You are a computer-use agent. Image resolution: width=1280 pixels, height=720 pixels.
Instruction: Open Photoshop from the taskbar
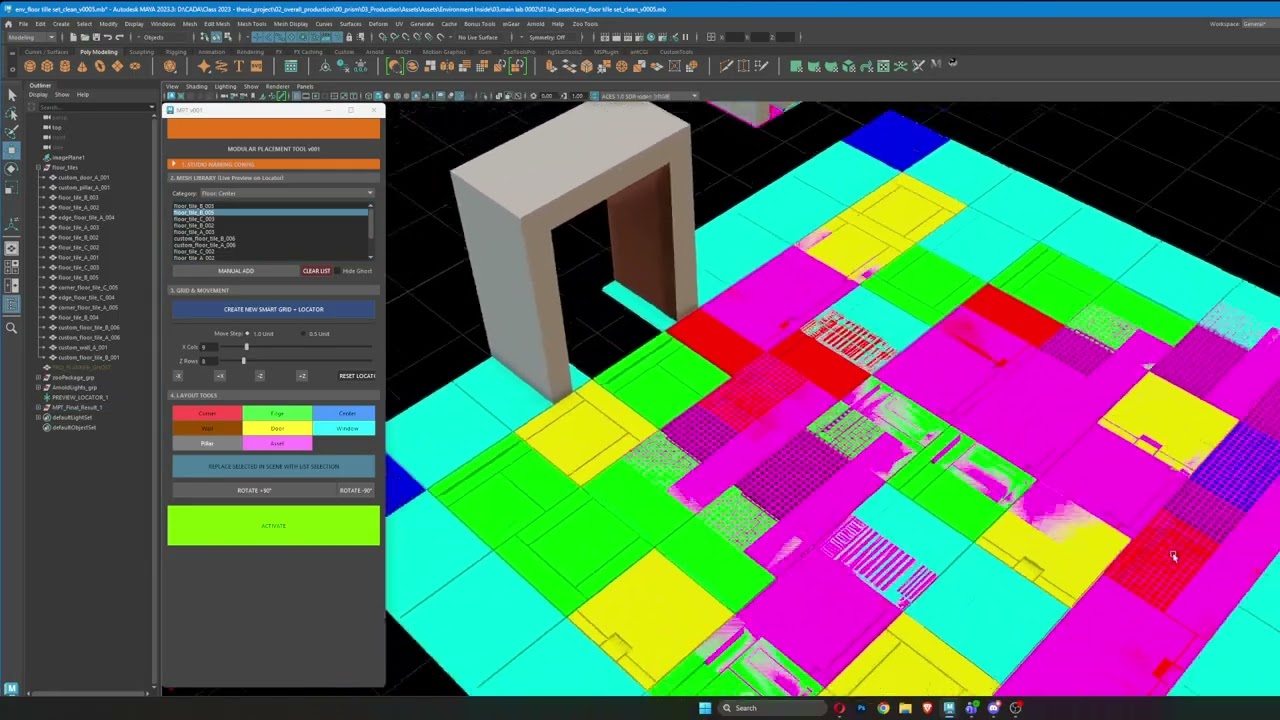pyautogui.click(x=861, y=708)
